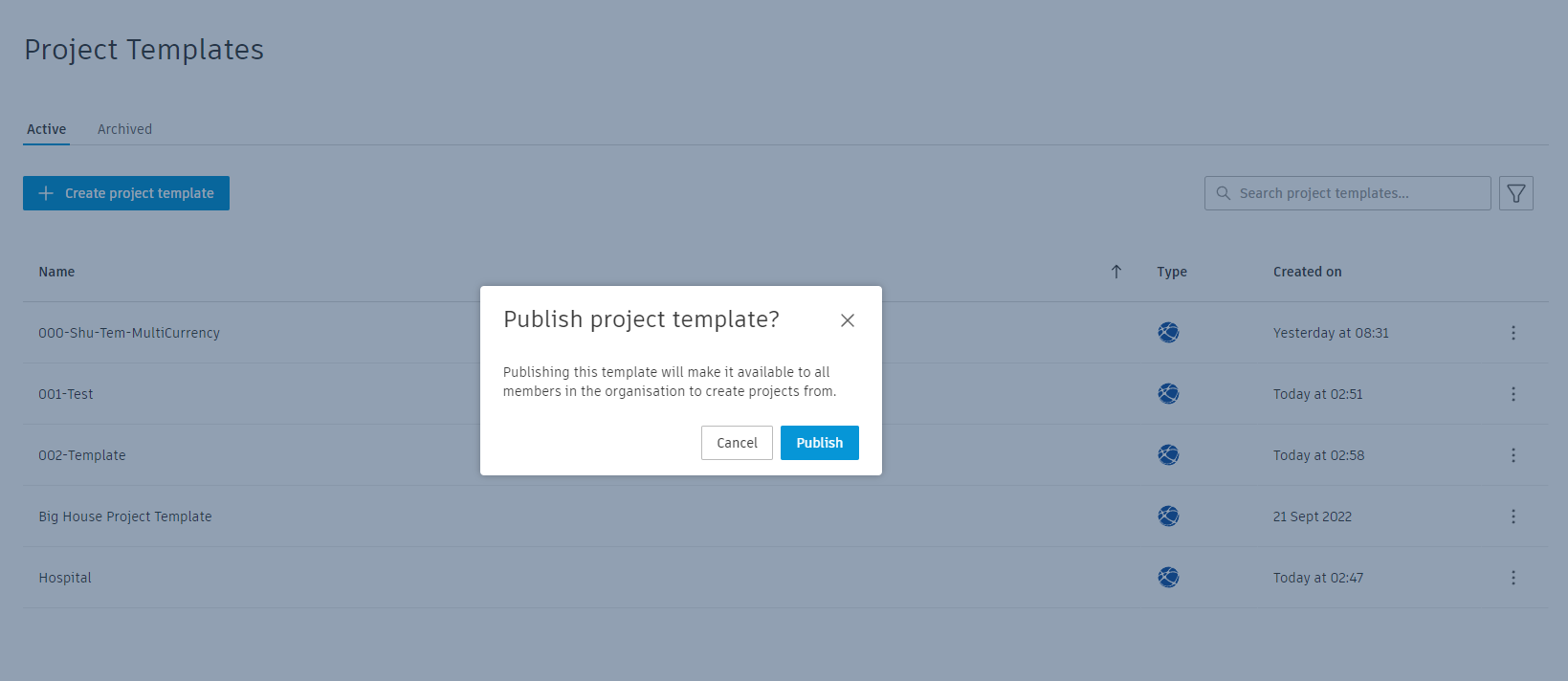Switch to the Archived tab
Image resolution: width=1568 pixels, height=681 pixels.
(x=124, y=129)
